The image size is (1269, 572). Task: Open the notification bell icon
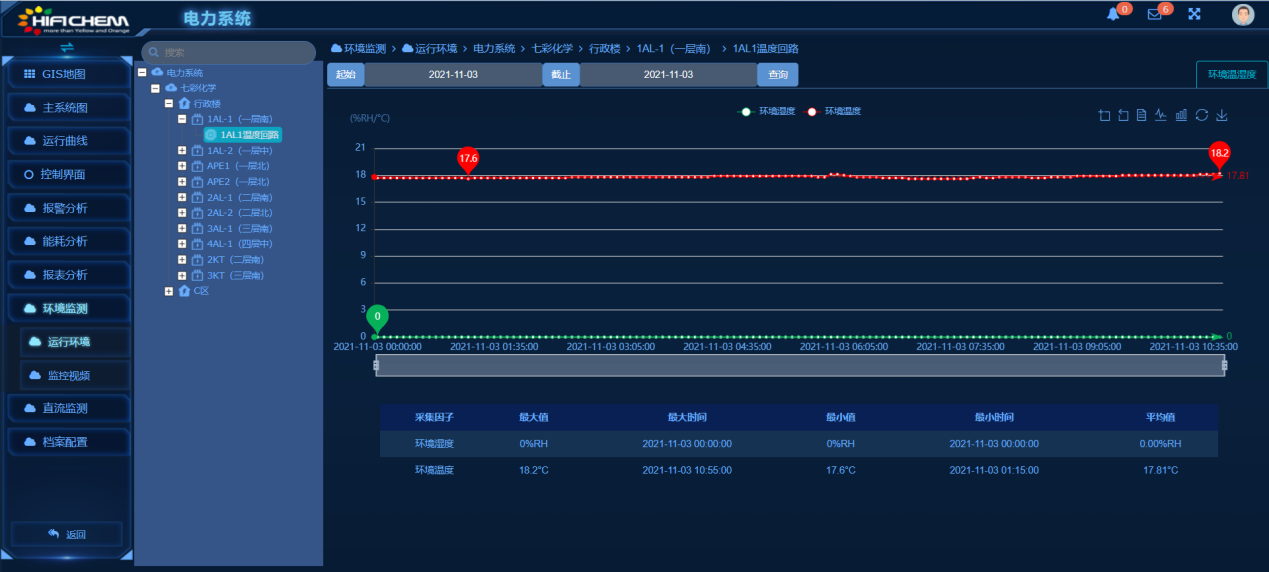point(1113,14)
